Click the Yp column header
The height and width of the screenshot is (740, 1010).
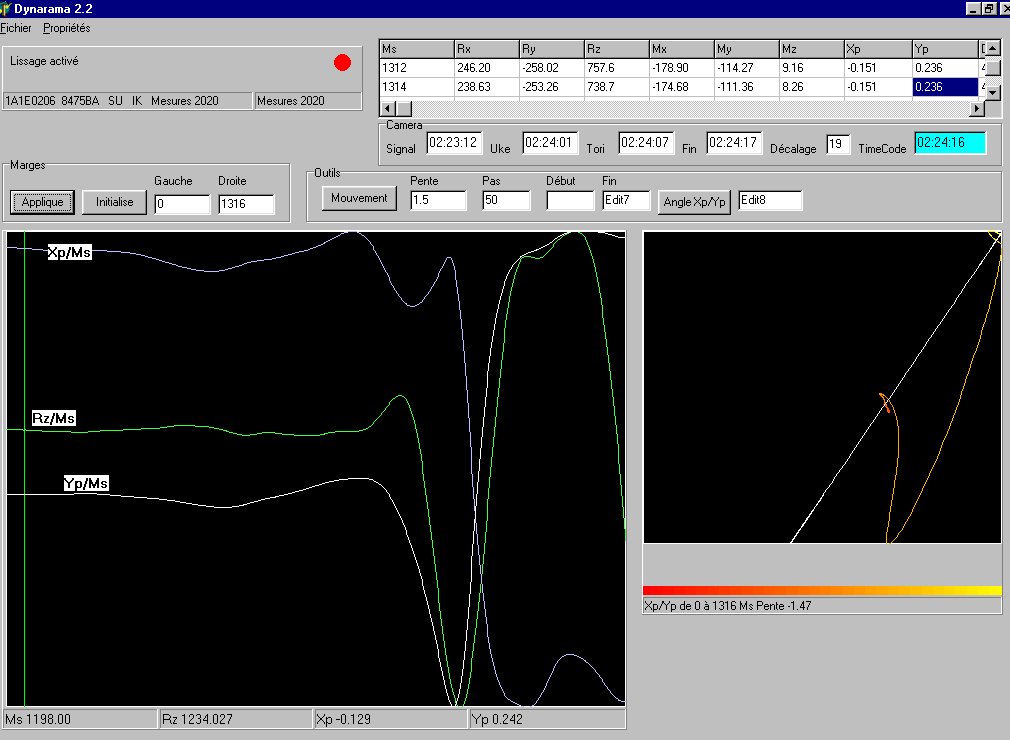tap(946, 49)
